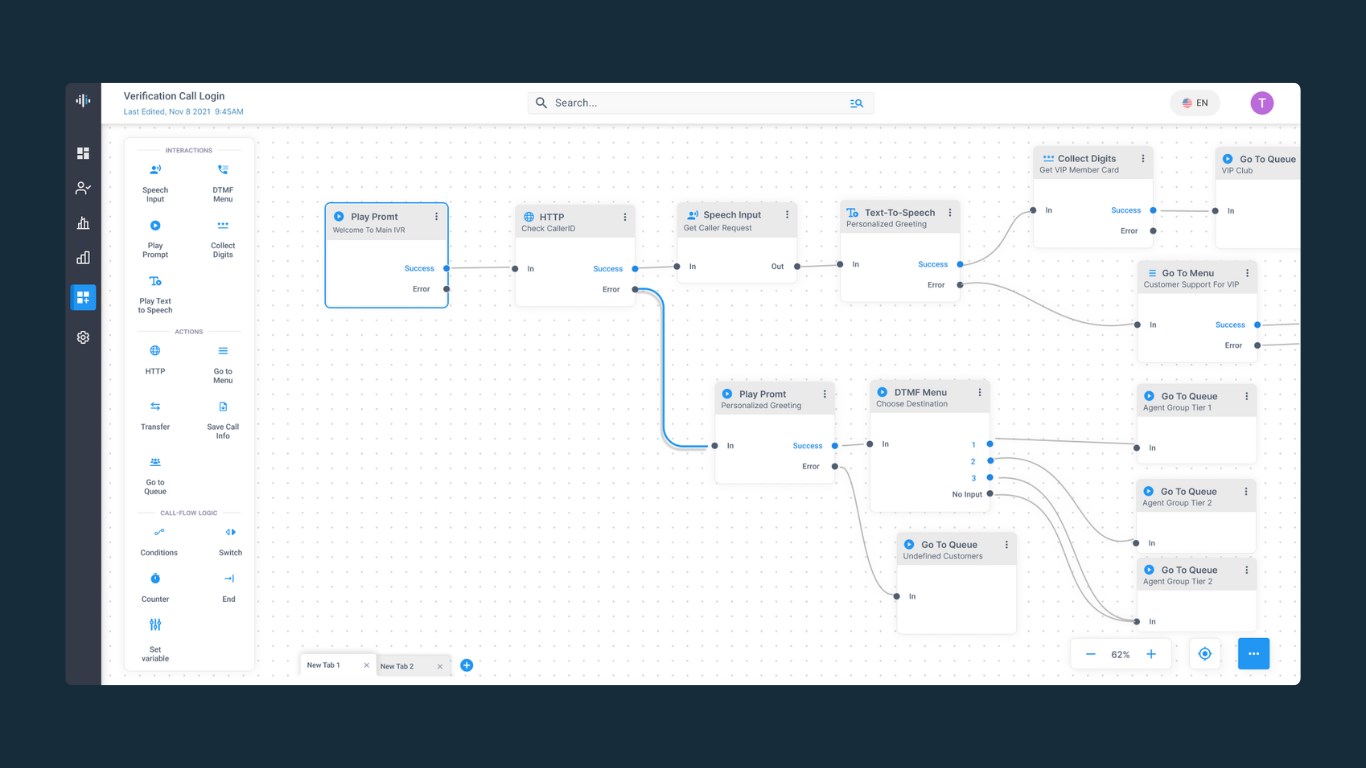Zoom out with the minus button
1366x768 pixels.
(1091, 654)
